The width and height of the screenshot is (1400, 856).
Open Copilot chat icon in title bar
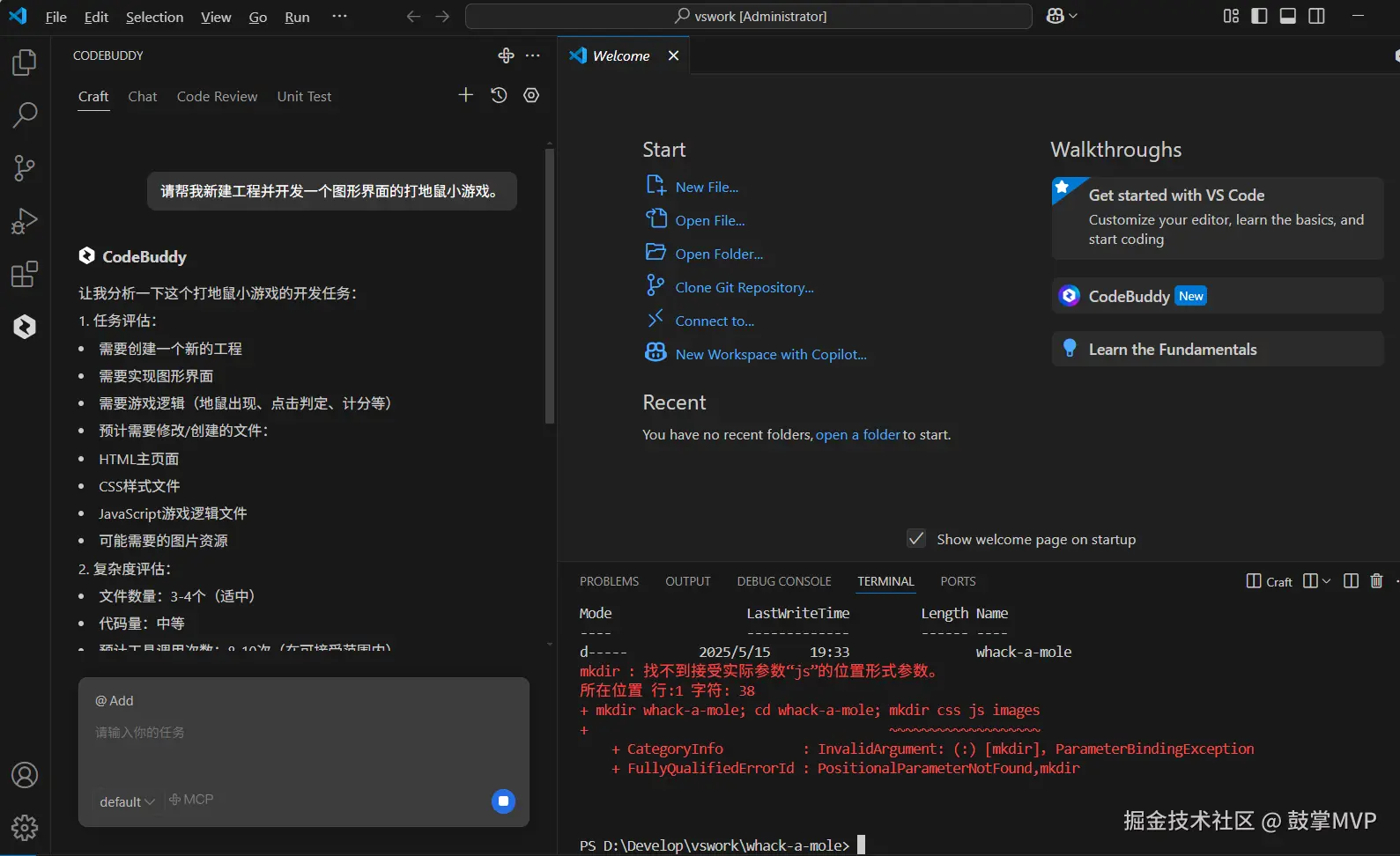coord(1055,16)
